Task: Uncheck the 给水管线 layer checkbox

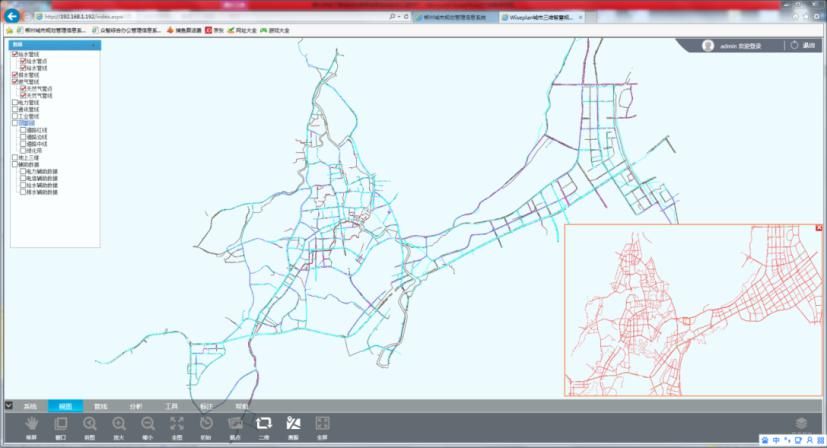Action: 15,55
